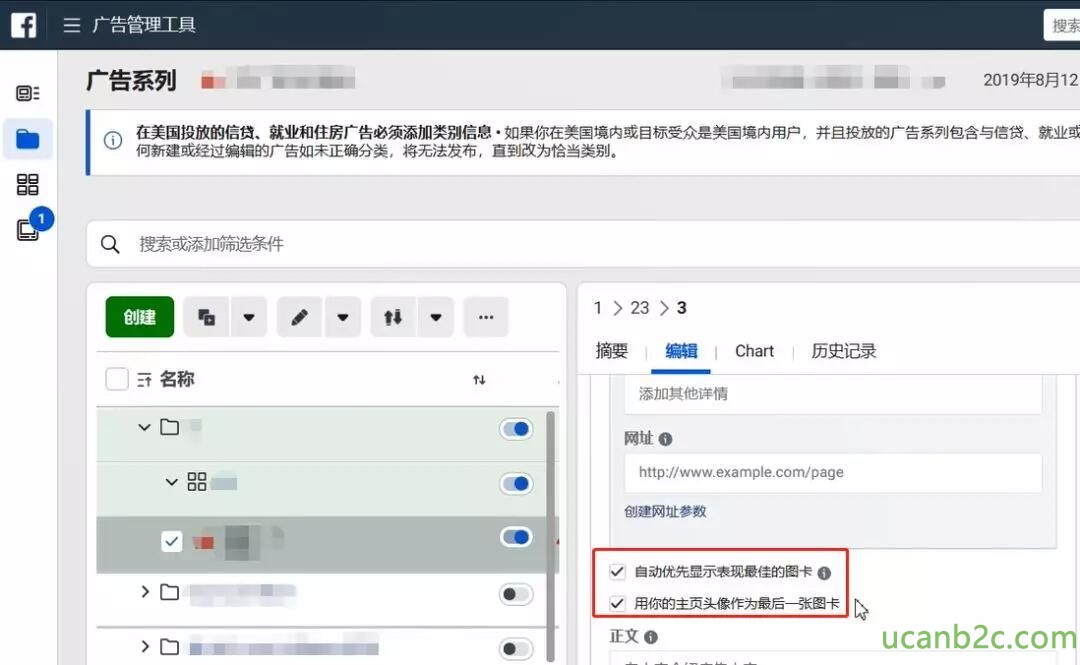Collapse the first campaign folder chevron
Image resolution: width=1080 pixels, height=665 pixels.
144,427
